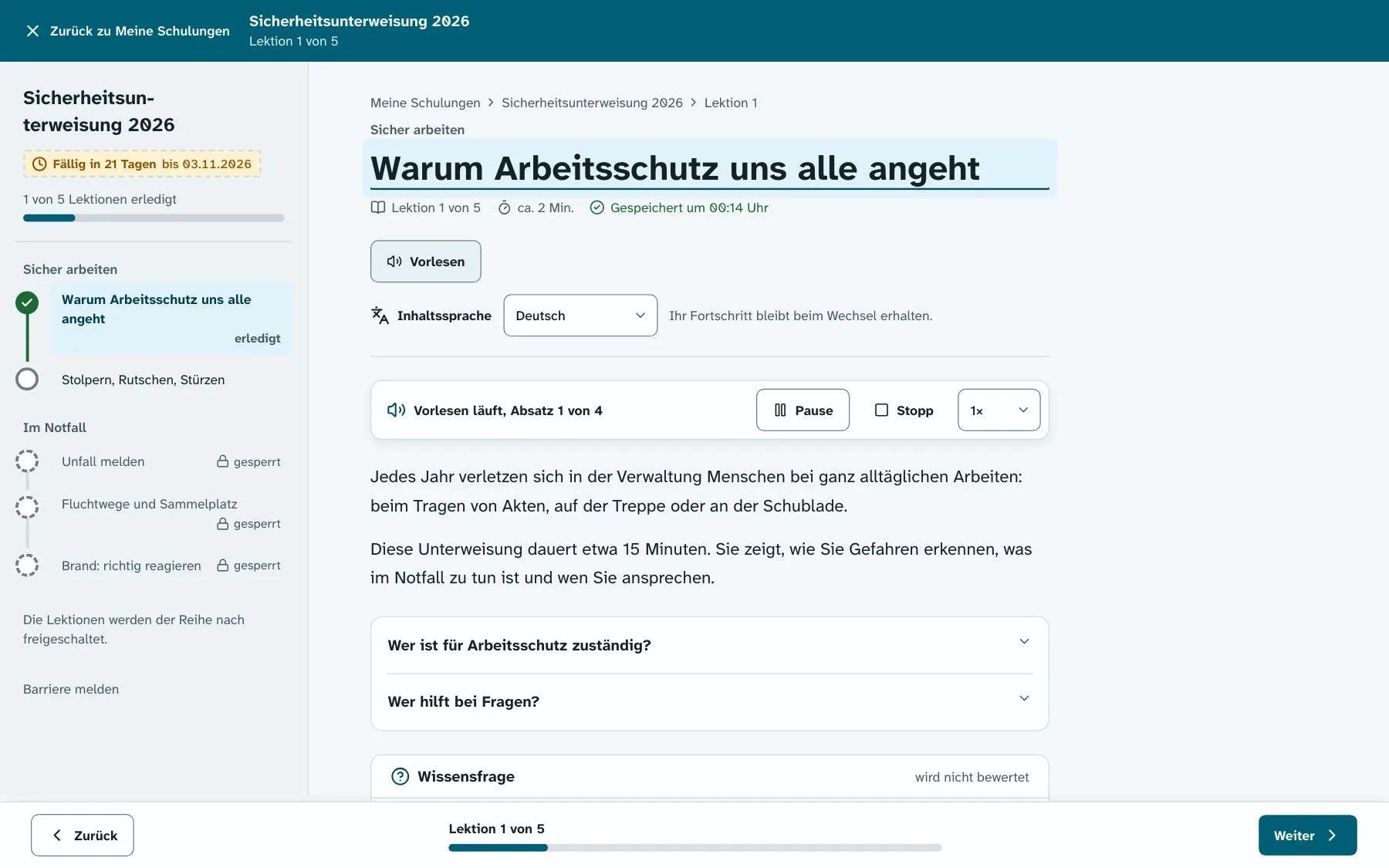
Task: Open Meine Schulungen in the breadcrumb
Action: click(x=425, y=103)
